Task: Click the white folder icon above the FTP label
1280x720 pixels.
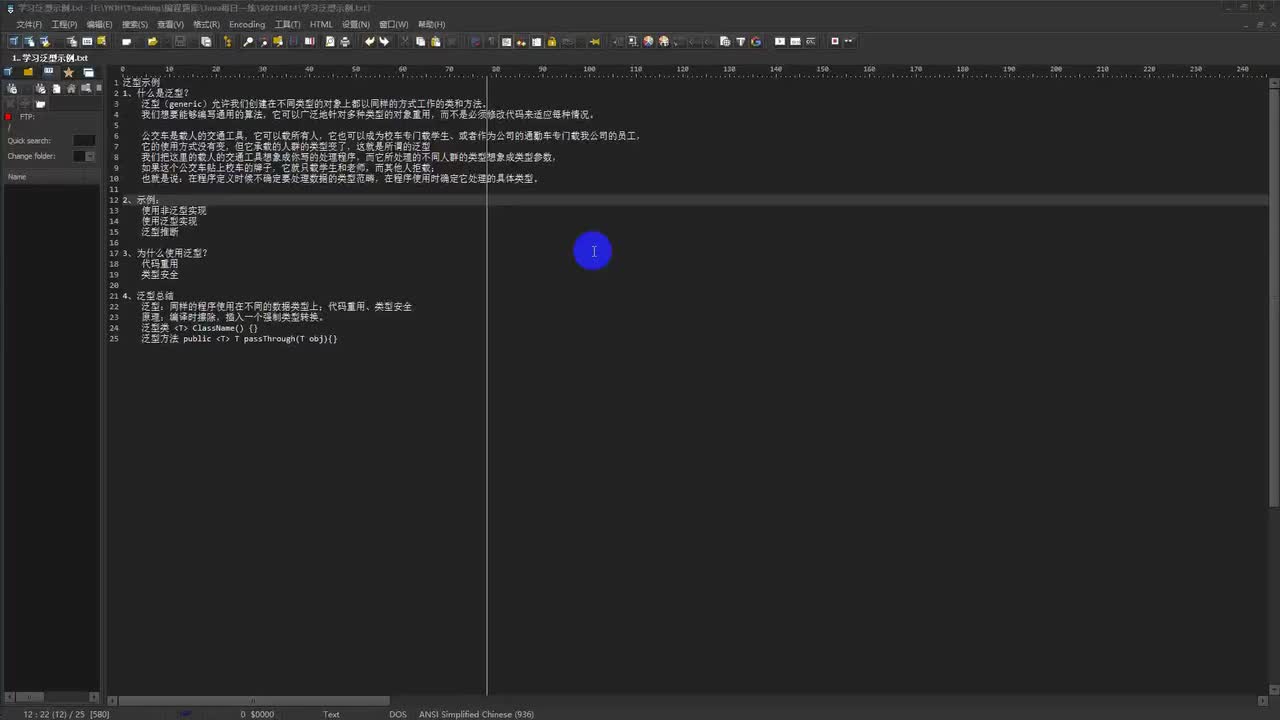Action: (x=41, y=104)
